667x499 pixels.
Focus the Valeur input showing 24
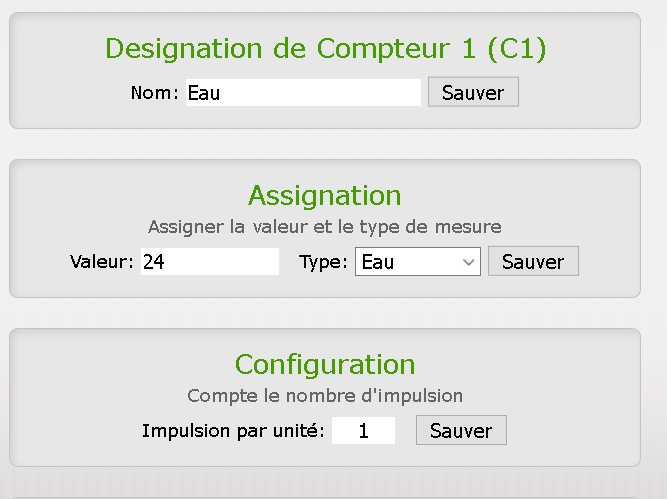pos(210,262)
